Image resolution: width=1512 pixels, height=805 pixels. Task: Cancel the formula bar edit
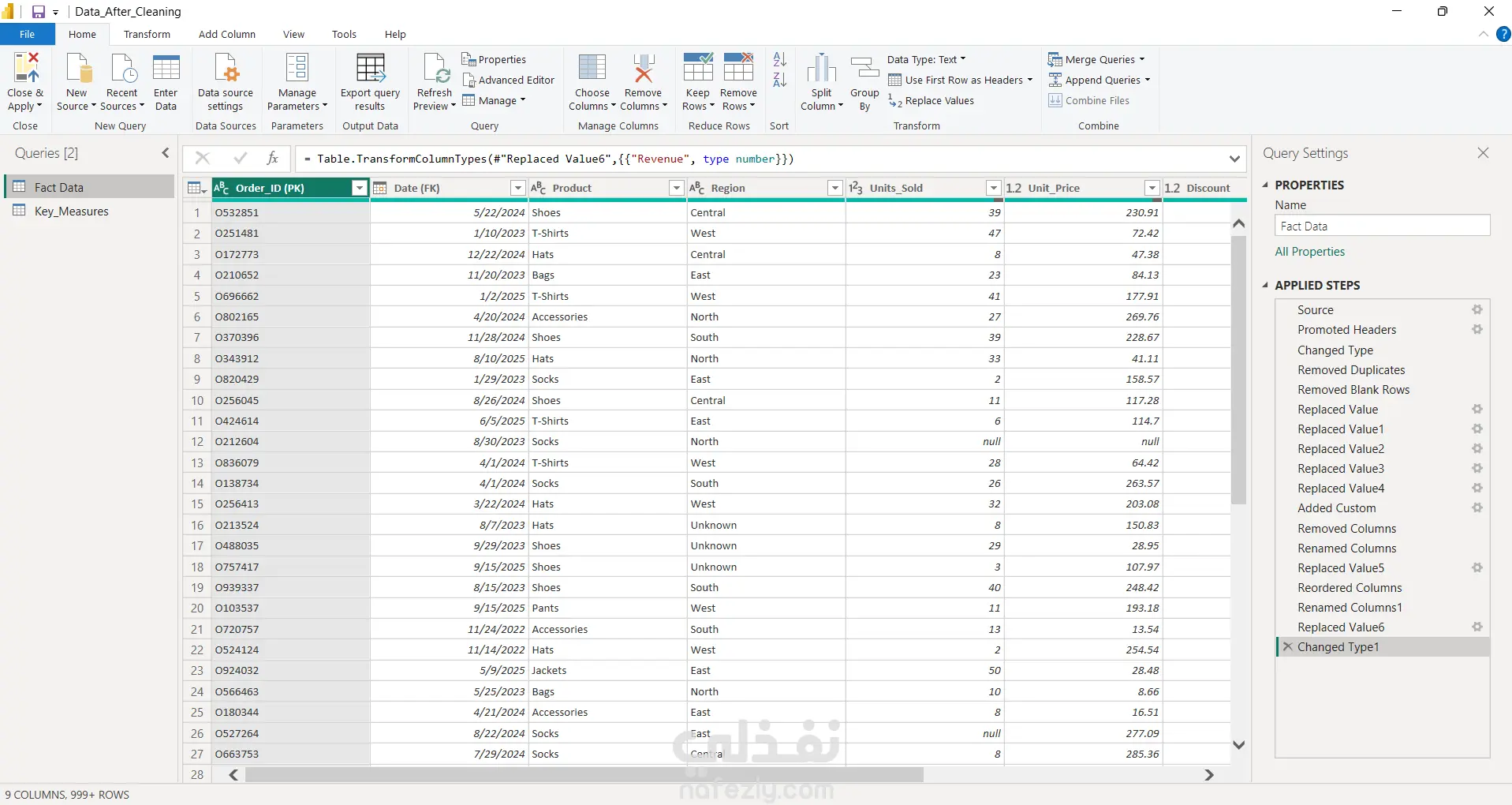click(203, 159)
